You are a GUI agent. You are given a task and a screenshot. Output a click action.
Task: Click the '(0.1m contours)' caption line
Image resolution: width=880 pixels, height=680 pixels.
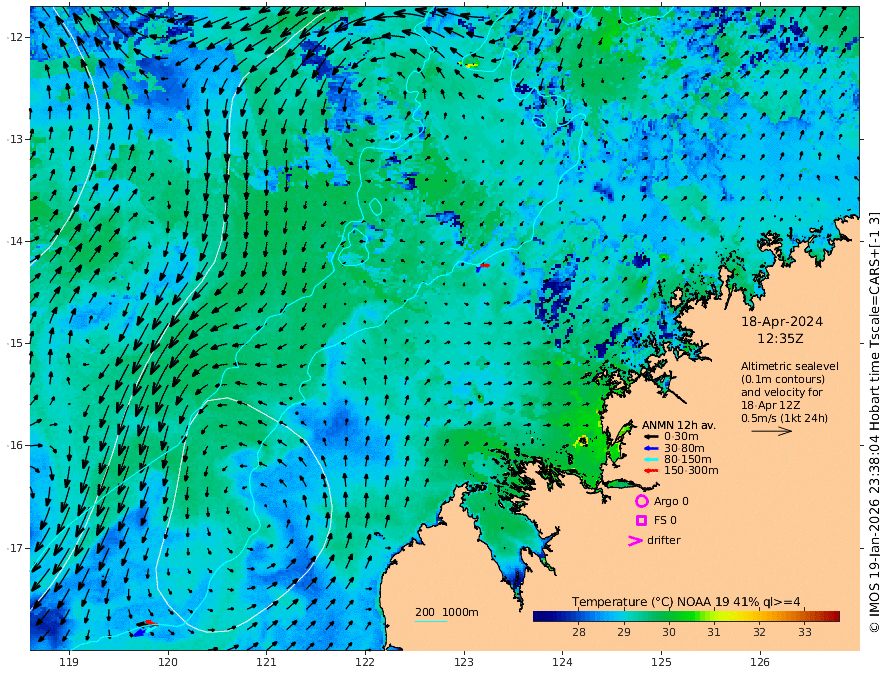pyautogui.click(x=783, y=379)
